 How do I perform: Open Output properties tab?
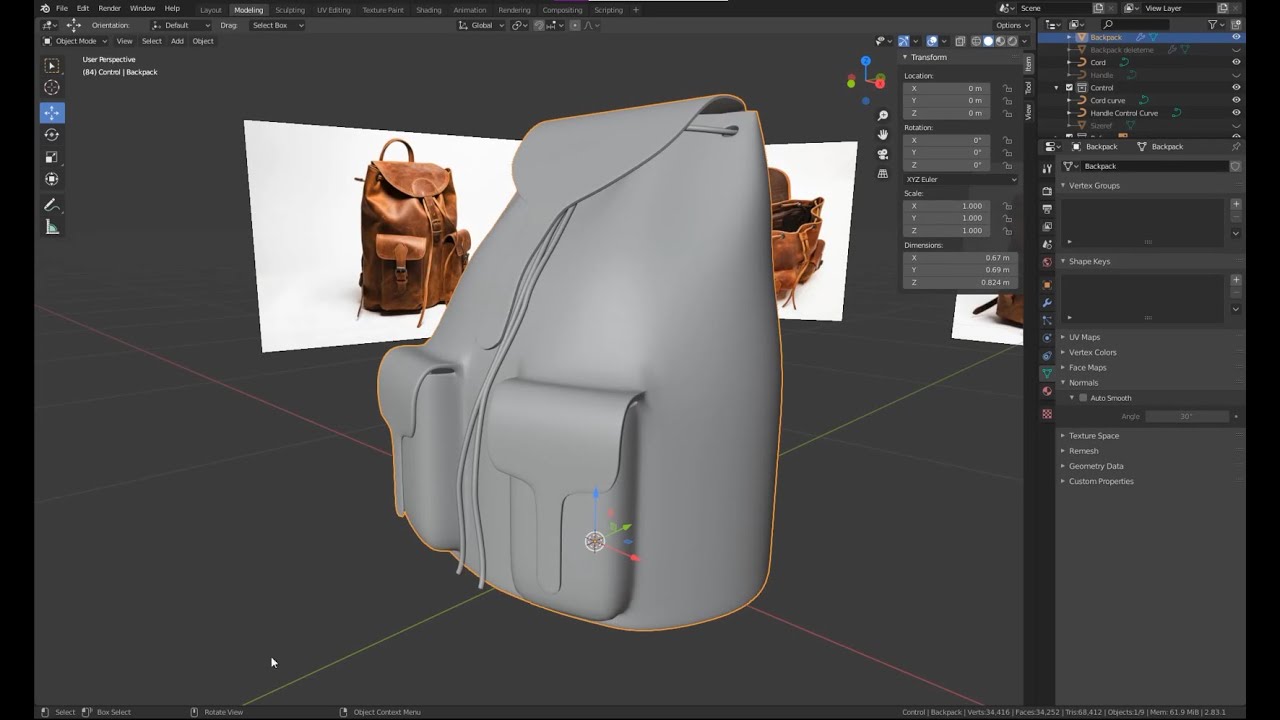(x=1047, y=209)
